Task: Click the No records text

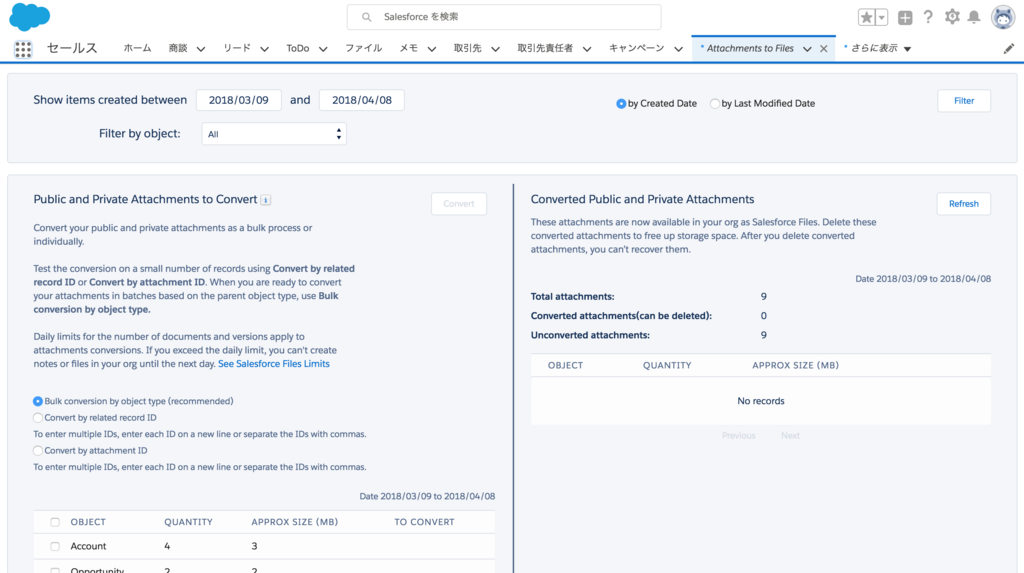Action: (761, 401)
